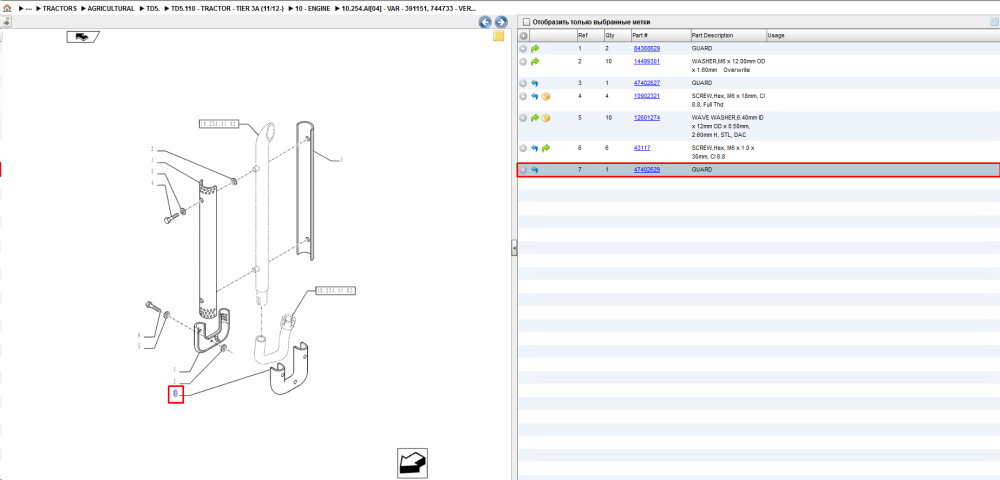Open part number link in Ref 1 row
Viewport: 1000px width, 480px height.
646,48
